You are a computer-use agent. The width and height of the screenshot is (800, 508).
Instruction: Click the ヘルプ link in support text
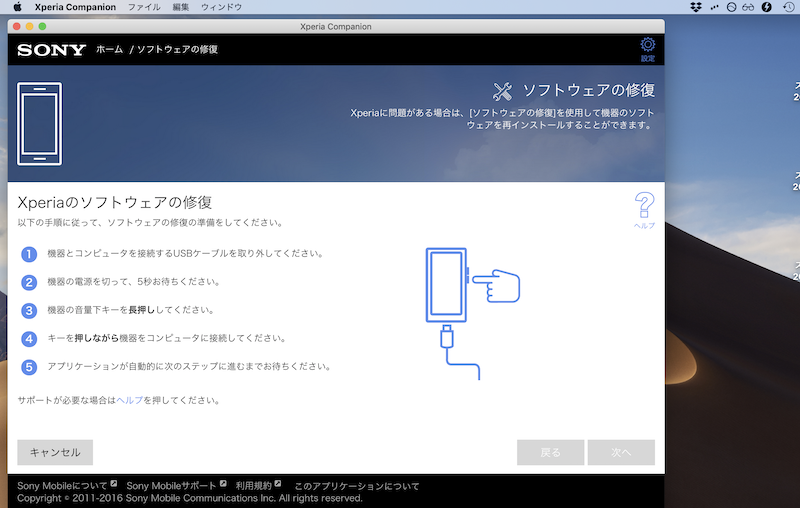(130, 400)
